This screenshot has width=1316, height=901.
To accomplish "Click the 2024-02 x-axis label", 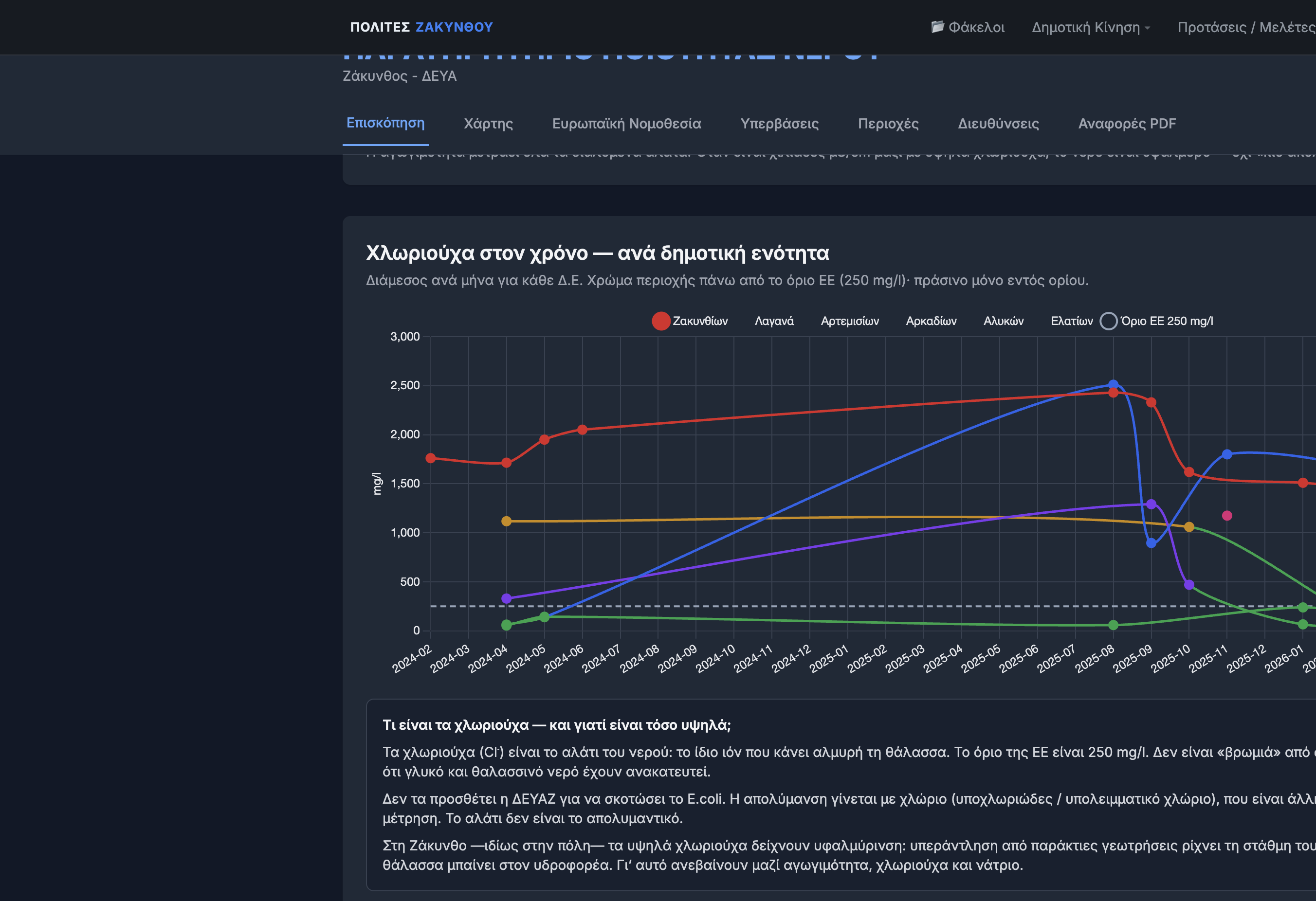I will tap(412, 658).
